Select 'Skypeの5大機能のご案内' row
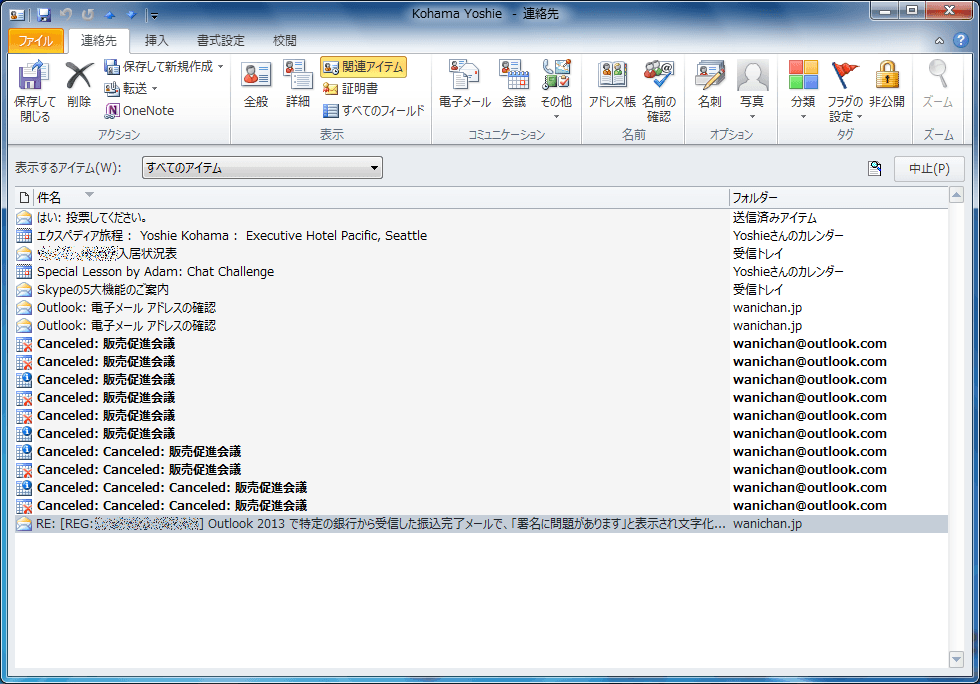 click(x=481, y=289)
